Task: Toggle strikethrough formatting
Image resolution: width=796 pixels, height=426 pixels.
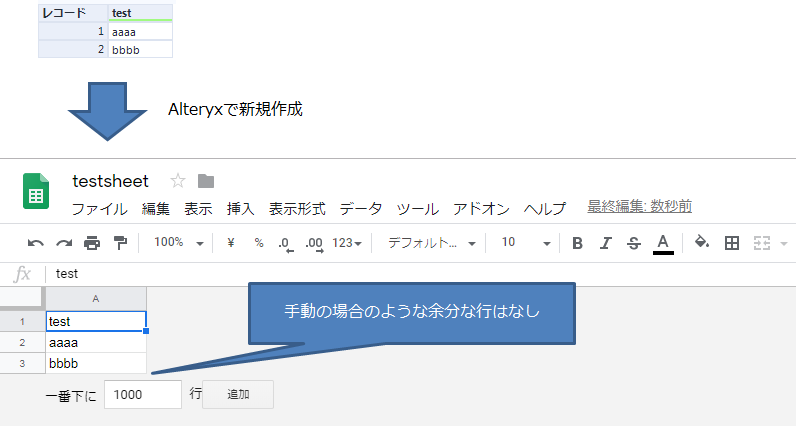Action: click(x=634, y=243)
